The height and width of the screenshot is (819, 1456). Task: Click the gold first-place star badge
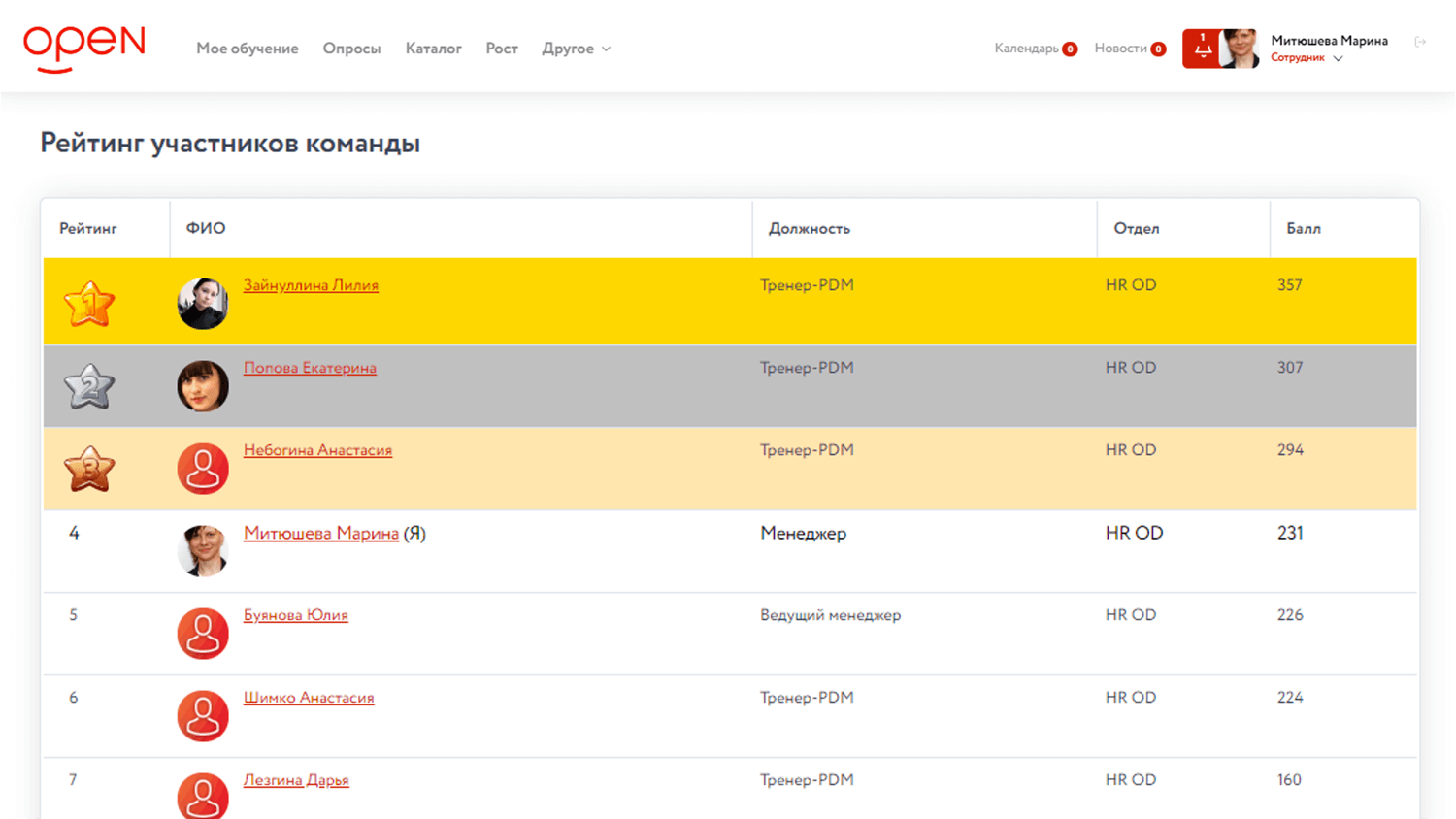click(x=89, y=304)
